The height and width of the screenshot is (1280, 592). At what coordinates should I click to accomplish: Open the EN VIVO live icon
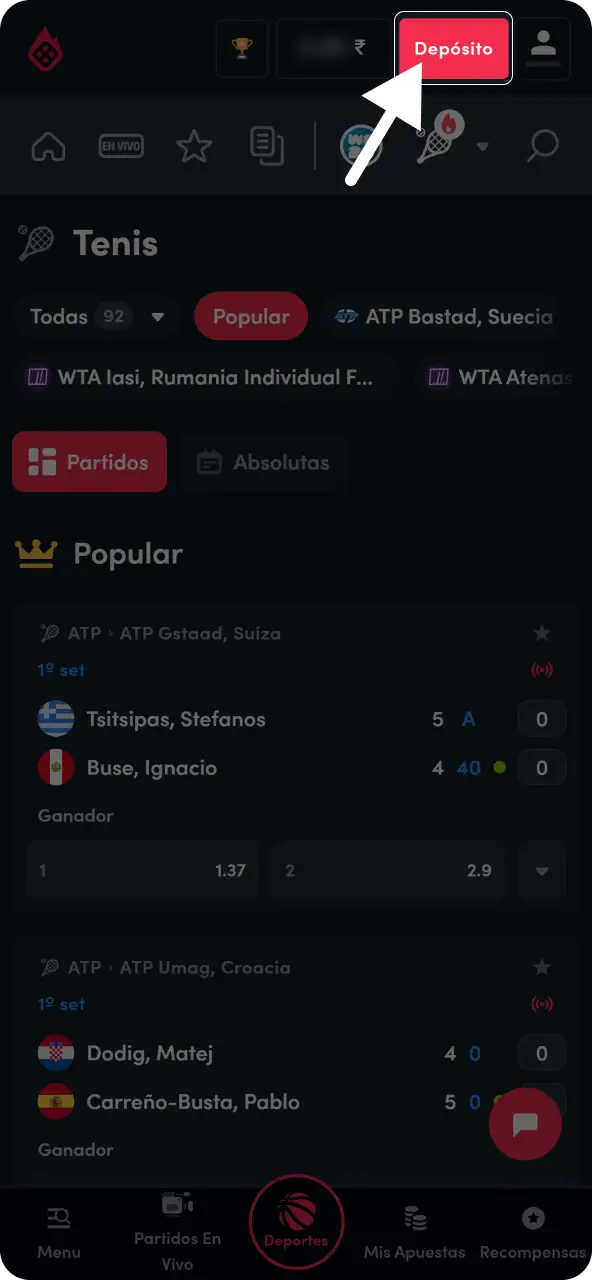120,147
